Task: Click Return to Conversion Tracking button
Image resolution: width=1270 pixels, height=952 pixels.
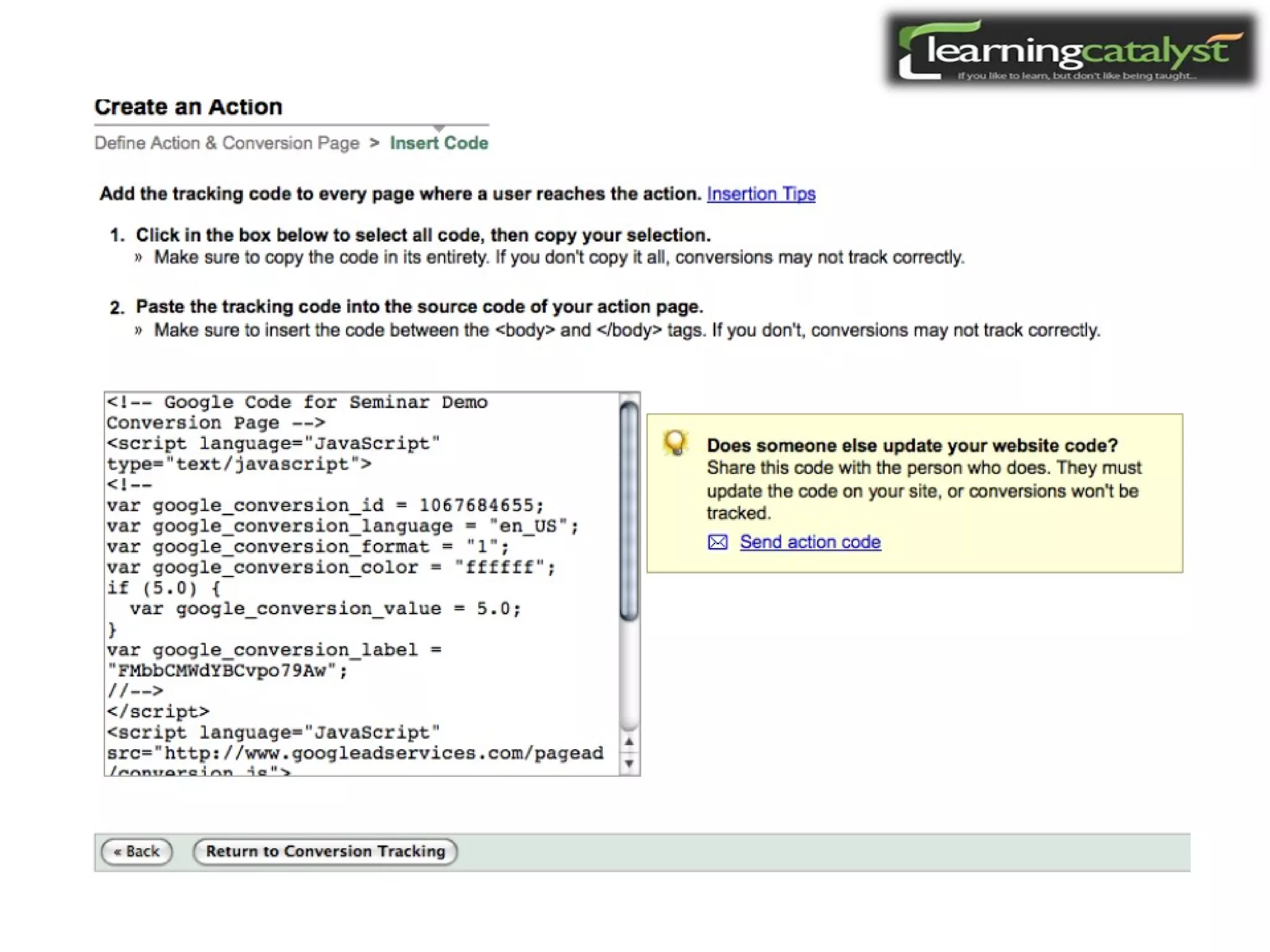Action: [325, 851]
